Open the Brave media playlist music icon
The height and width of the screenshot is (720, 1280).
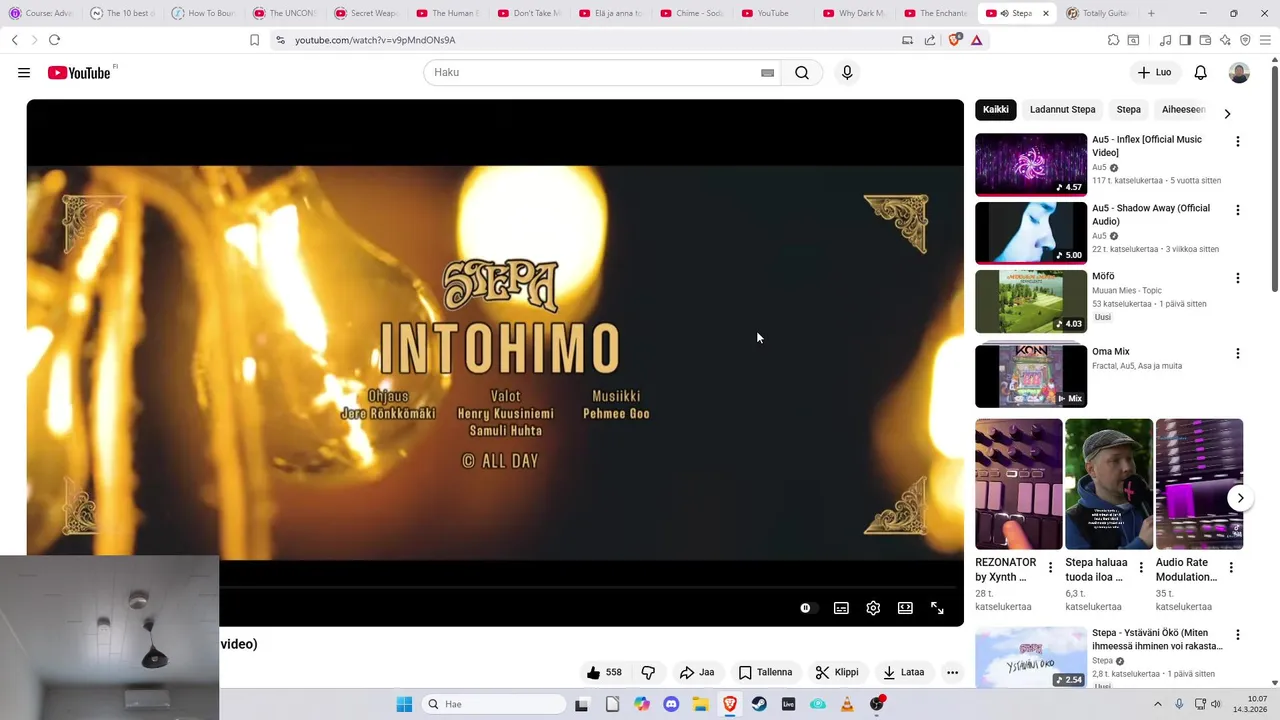tap(1165, 40)
